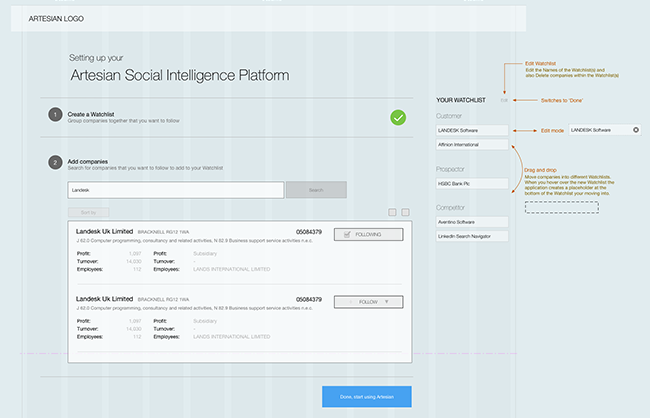Select LinkedIn Search Navigator in the watchlist
The image size is (650, 418).
click(x=472, y=236)
